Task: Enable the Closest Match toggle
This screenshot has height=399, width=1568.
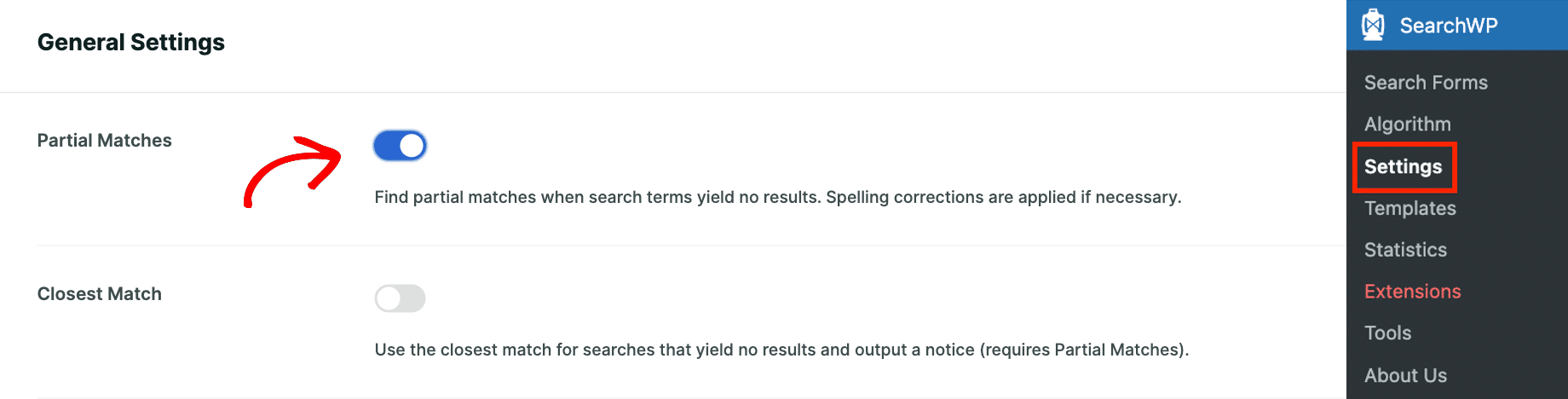Action: [x=400, y=298]
